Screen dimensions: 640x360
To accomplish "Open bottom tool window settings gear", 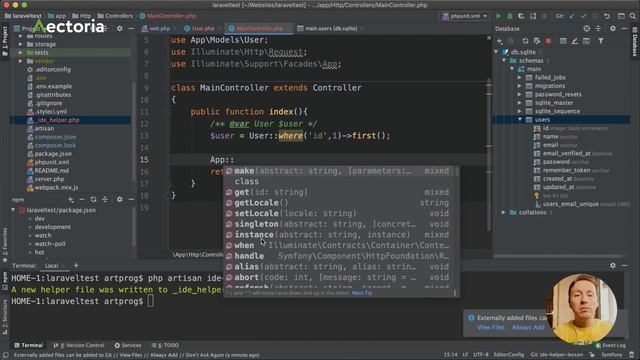I will point(613,265).
